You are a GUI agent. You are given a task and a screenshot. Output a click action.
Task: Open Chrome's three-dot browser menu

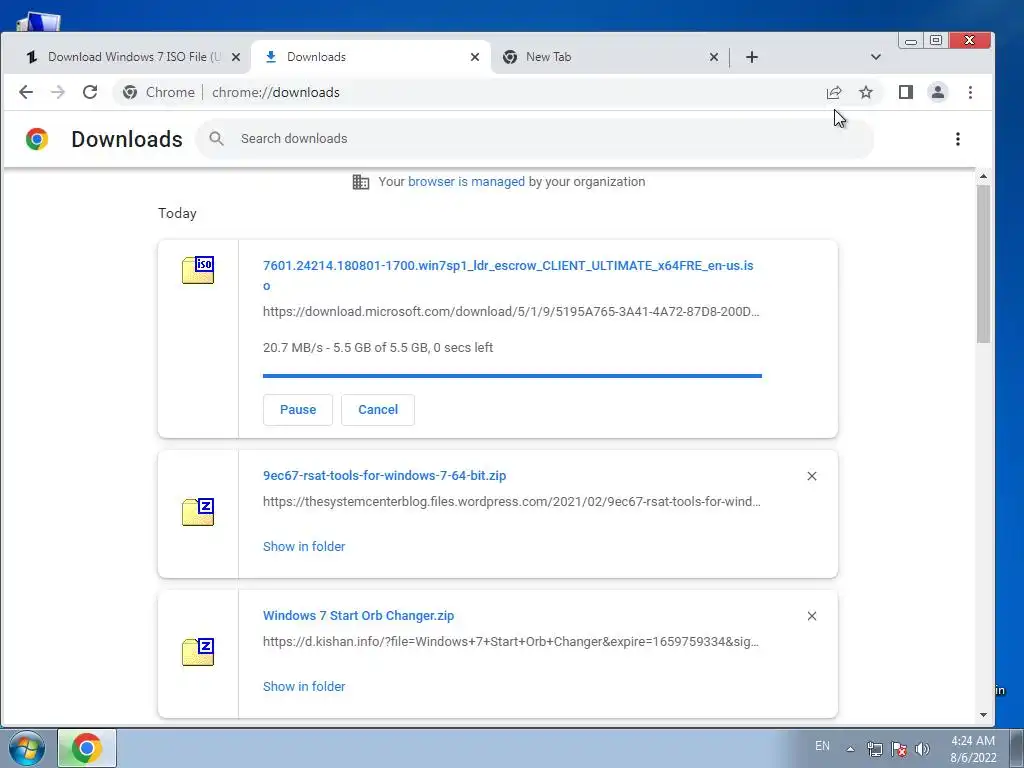click(970, 92)
